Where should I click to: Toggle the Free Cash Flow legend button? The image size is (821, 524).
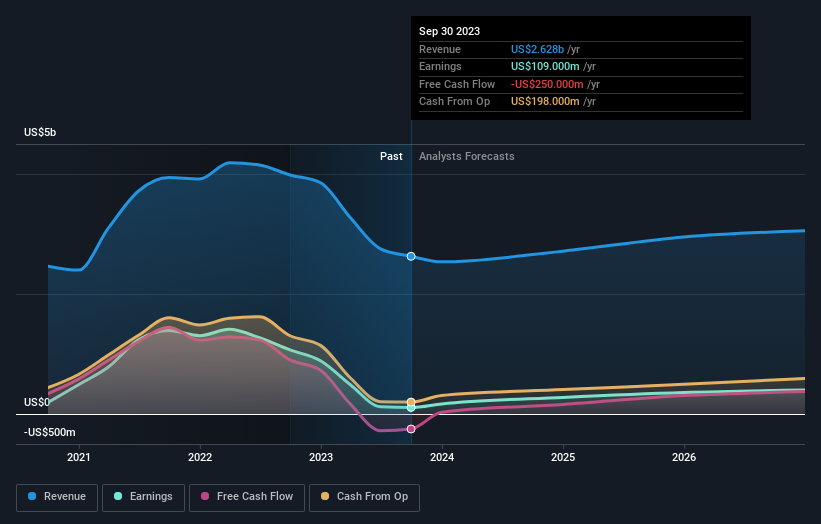(x=247, y=497)
